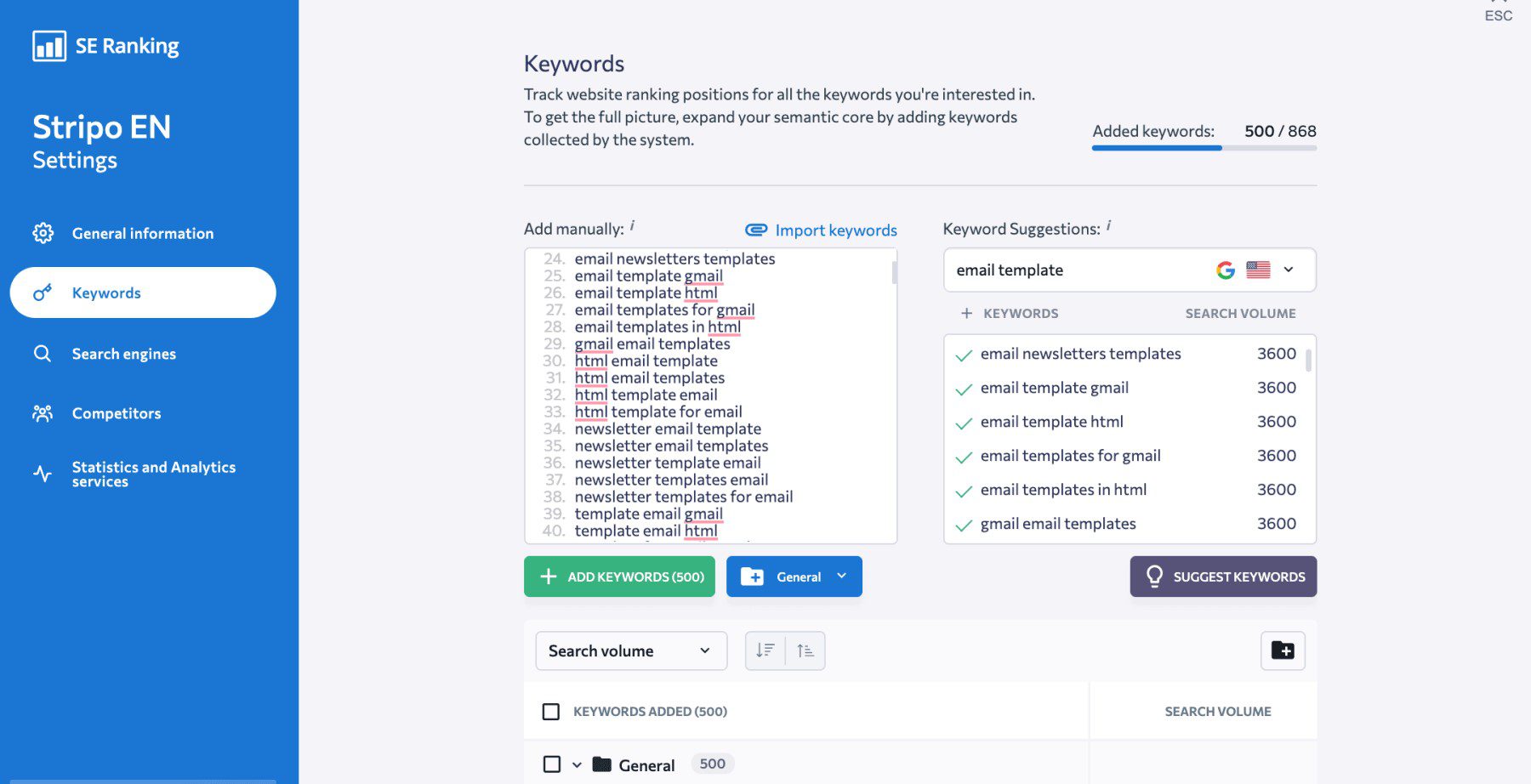The height and width of the screenshot is (784, 1531).
Task: Click the lightbulb icon on Suggest Keywords
Action: coord(1153,577)
